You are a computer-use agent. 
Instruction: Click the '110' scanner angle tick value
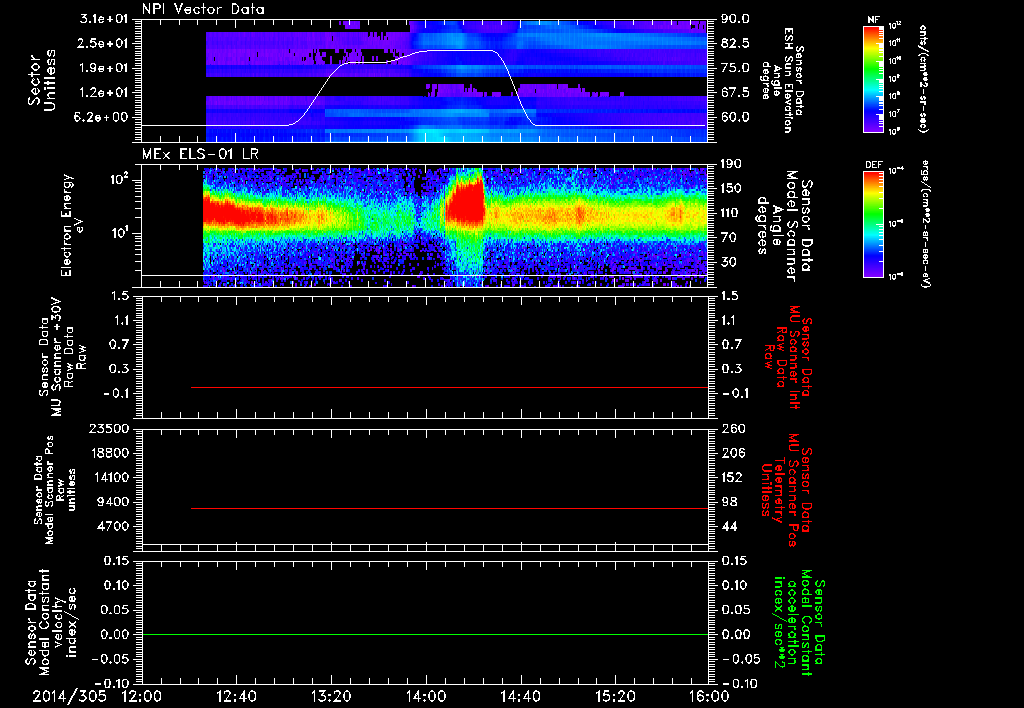(x=731, y=213)
